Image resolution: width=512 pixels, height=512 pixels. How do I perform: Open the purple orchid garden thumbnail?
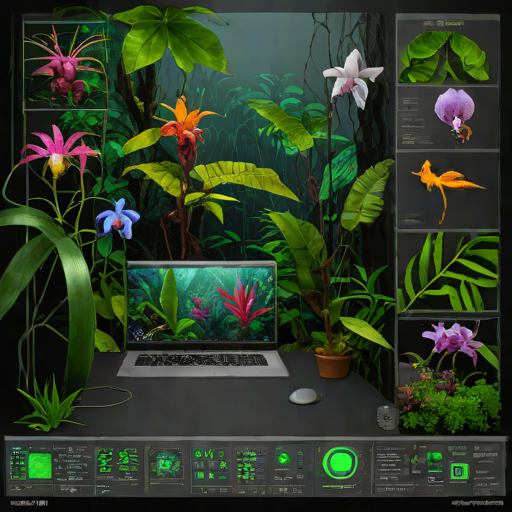449,375
